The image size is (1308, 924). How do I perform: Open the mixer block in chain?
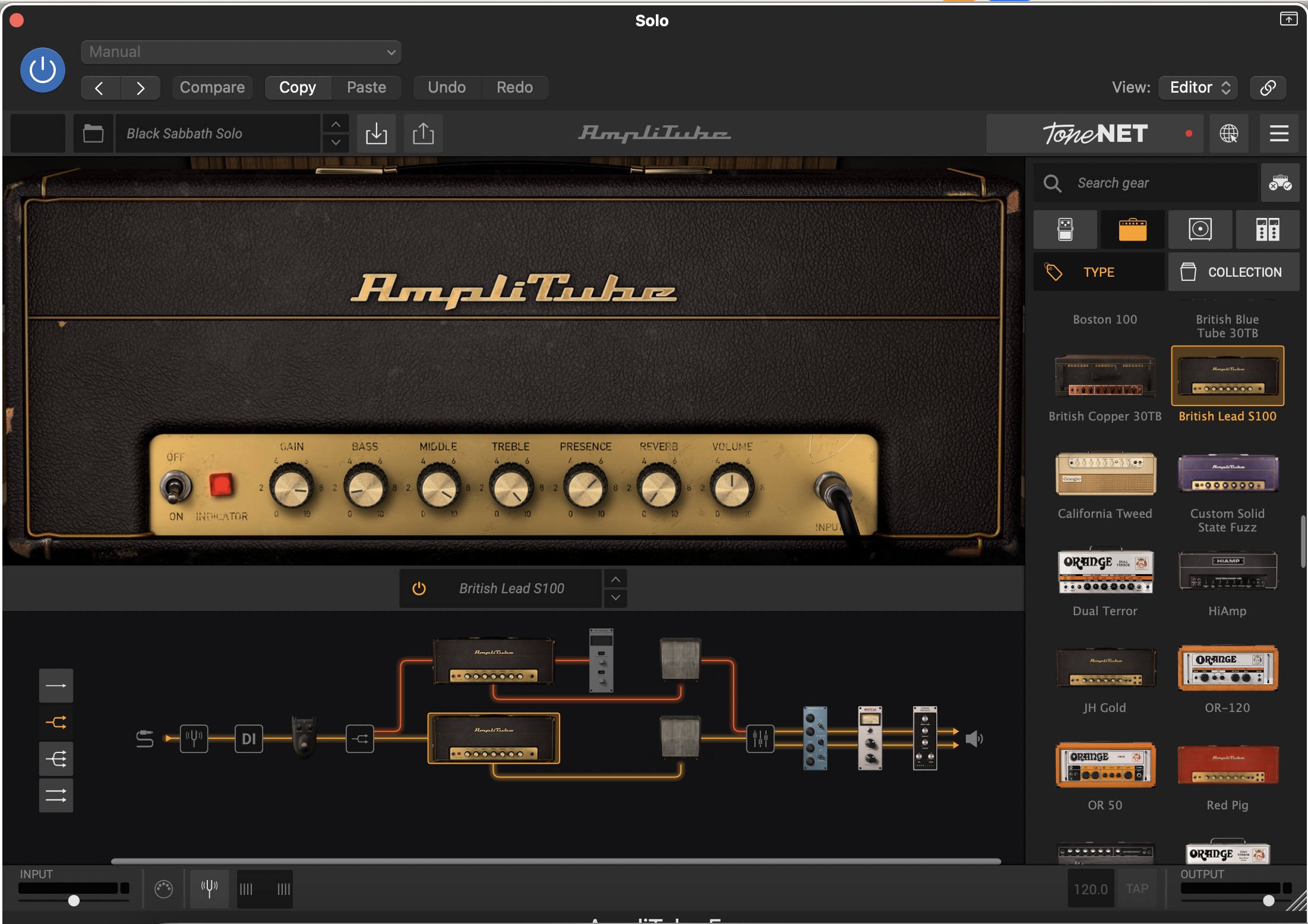point(760,739)
